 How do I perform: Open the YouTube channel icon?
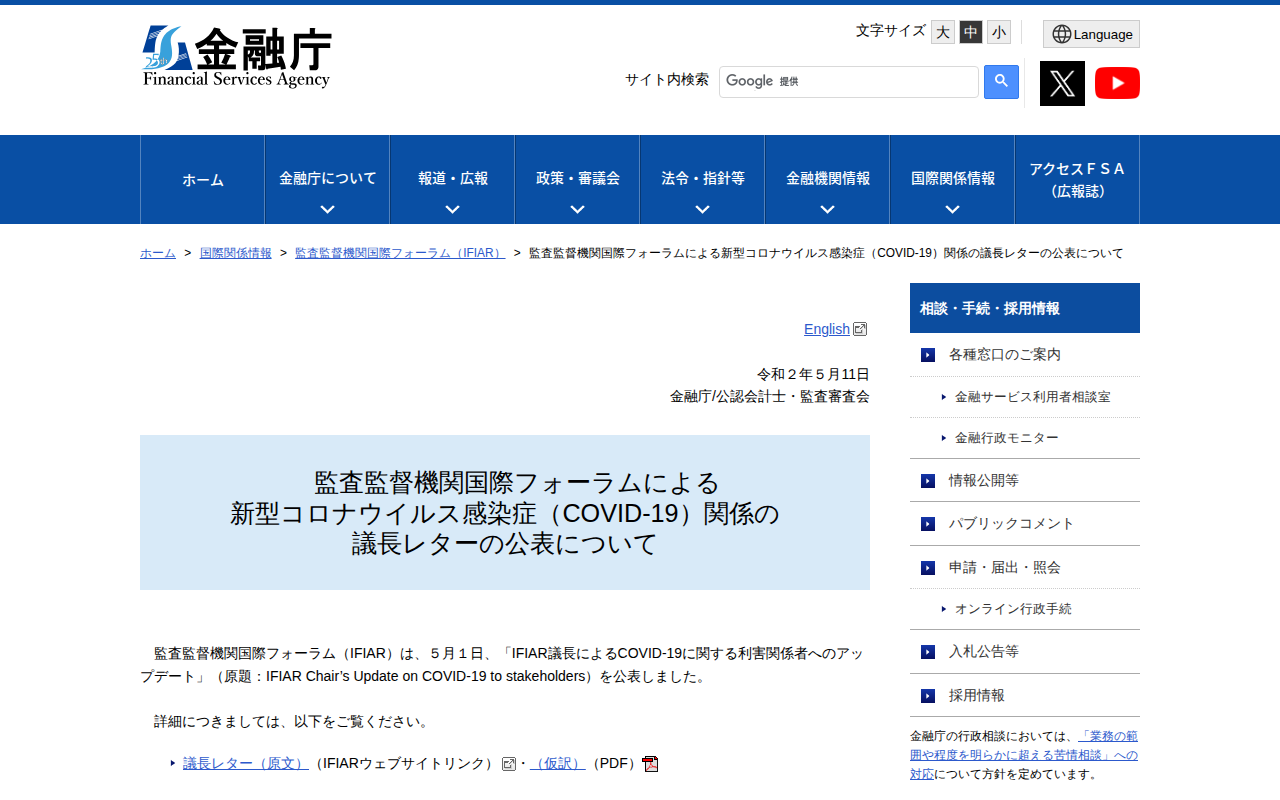coord(1117,83)
